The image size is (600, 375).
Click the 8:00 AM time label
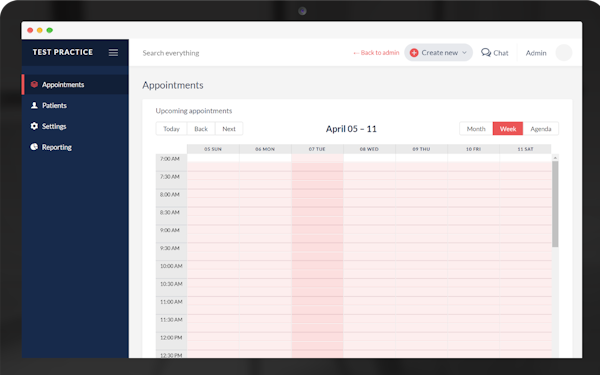tap(170, 194)
